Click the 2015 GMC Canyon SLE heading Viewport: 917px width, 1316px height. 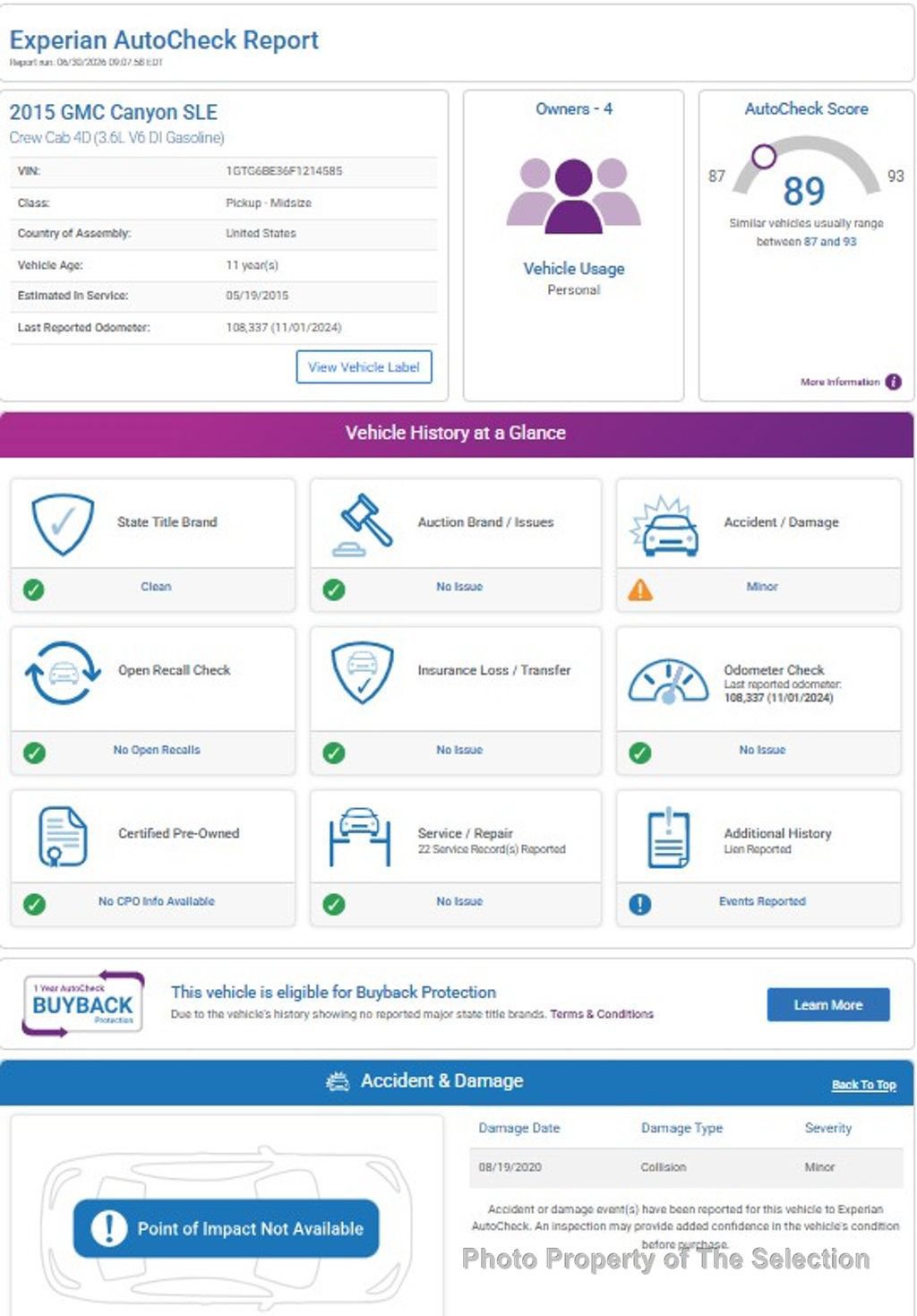(x=114, y=112)
